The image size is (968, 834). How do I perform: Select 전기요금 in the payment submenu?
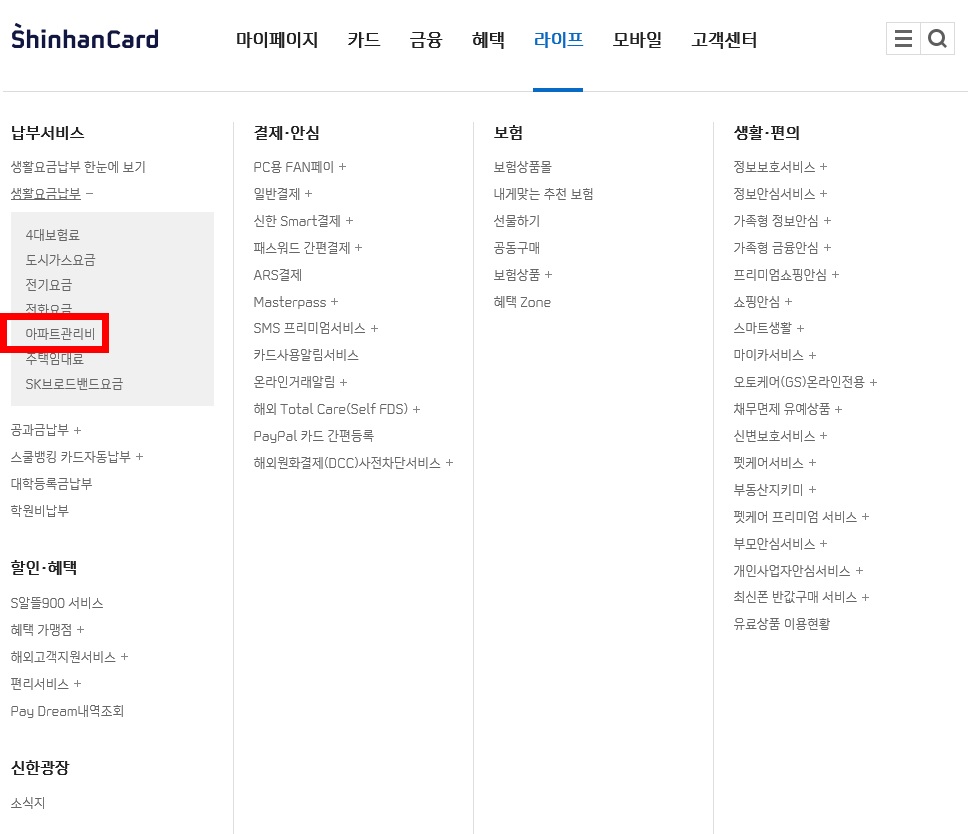48,284
